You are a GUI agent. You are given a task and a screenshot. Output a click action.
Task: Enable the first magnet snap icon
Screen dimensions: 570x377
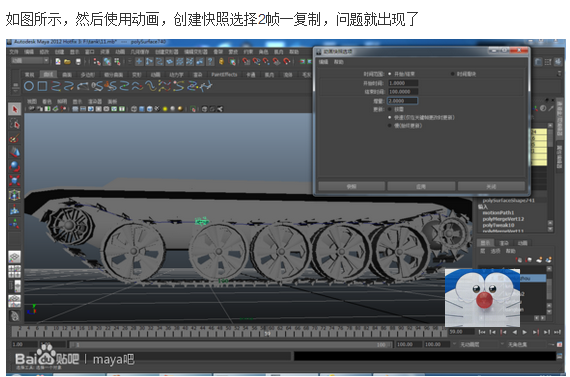[x=246, y=61]
